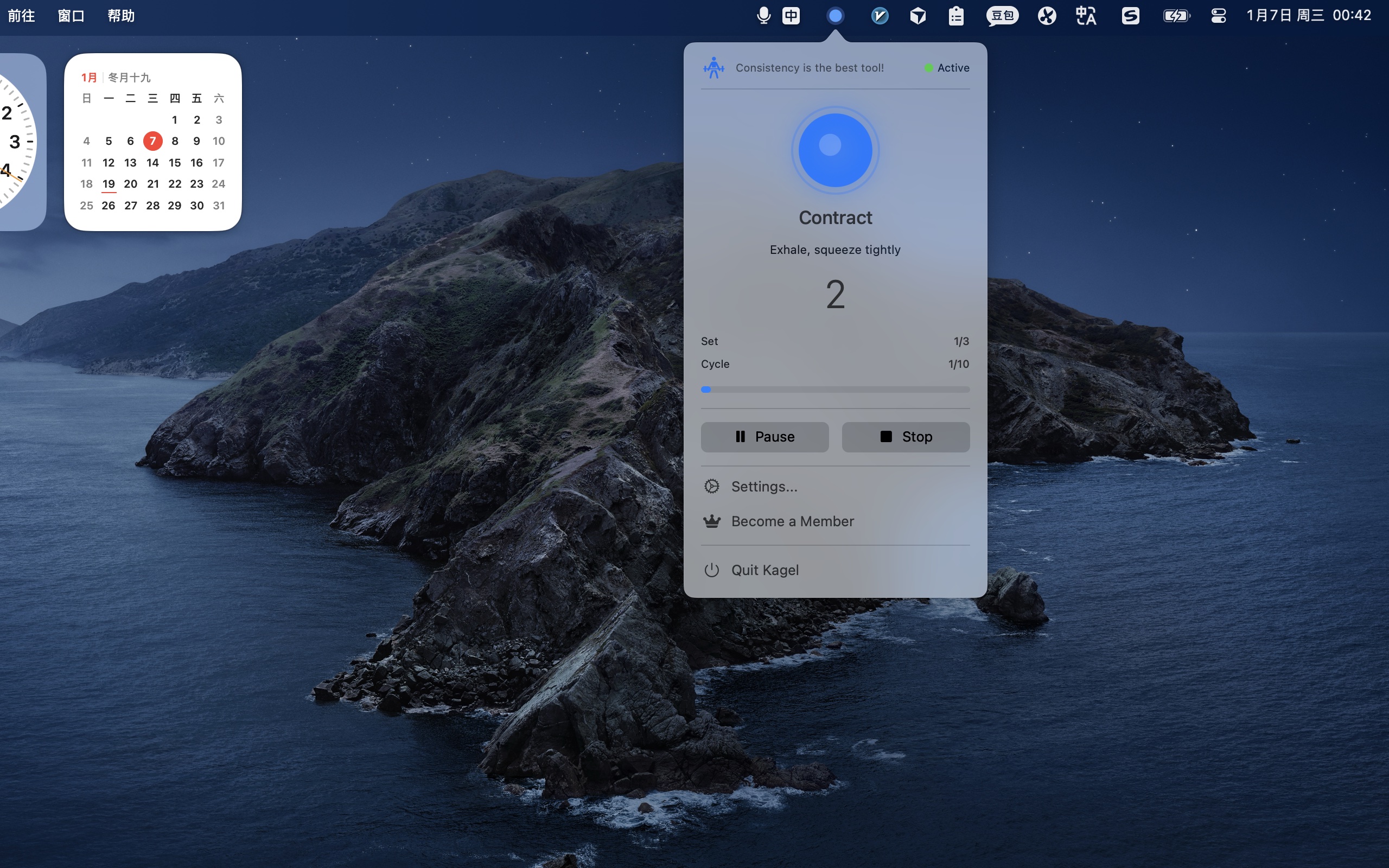The image size is (1389, 868).
Task: Open the 窗口 menu in menu bar
Action: tap(71, 16)
